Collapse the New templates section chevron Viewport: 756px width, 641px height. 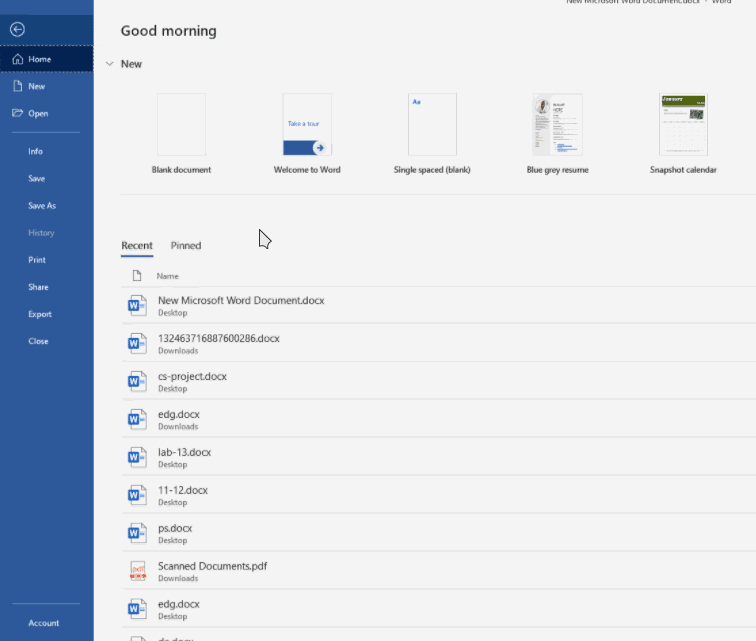pyautogui.click(x=109, y=64)
